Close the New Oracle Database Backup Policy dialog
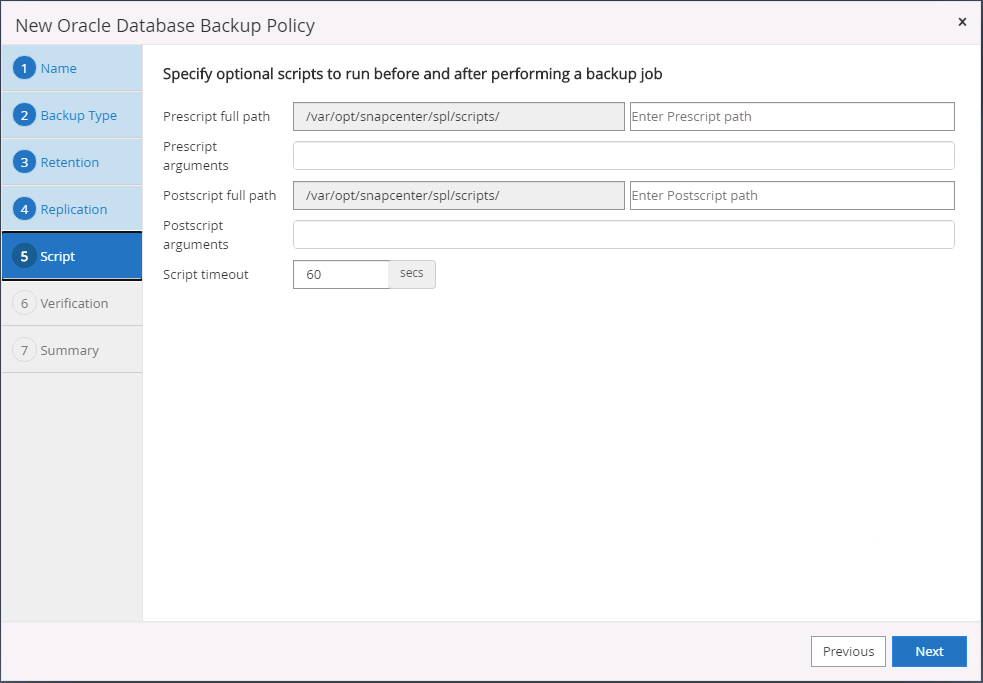 tap(962, 22)
